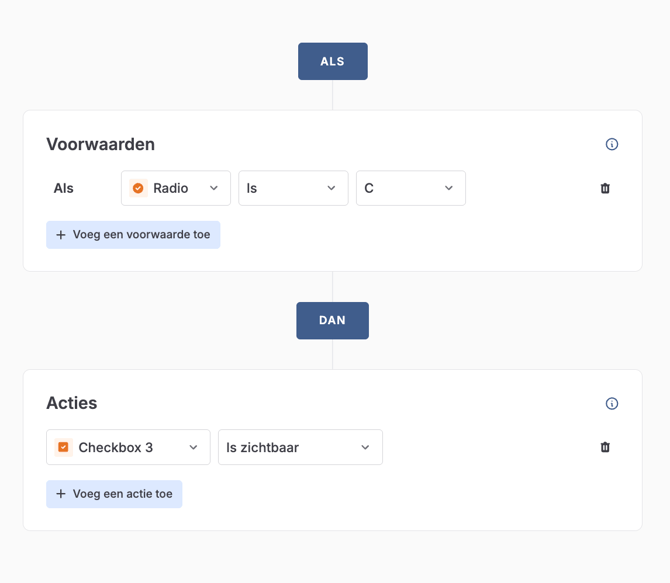Viewport: 670px width, 583px height.
Task: Click plus icon on Voeg een actie toe
Action: [61, 494]
